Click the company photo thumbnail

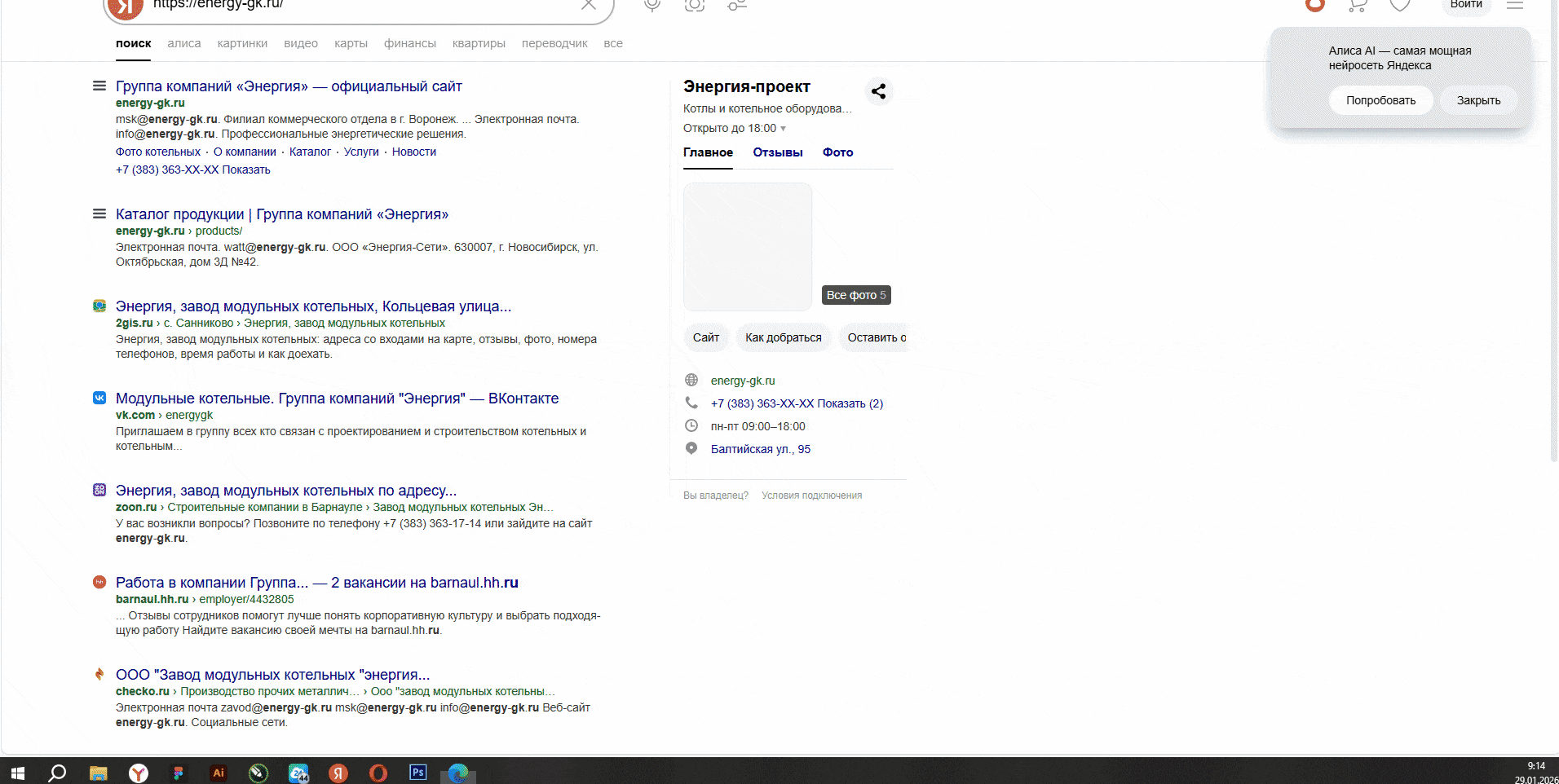[747, 246]
